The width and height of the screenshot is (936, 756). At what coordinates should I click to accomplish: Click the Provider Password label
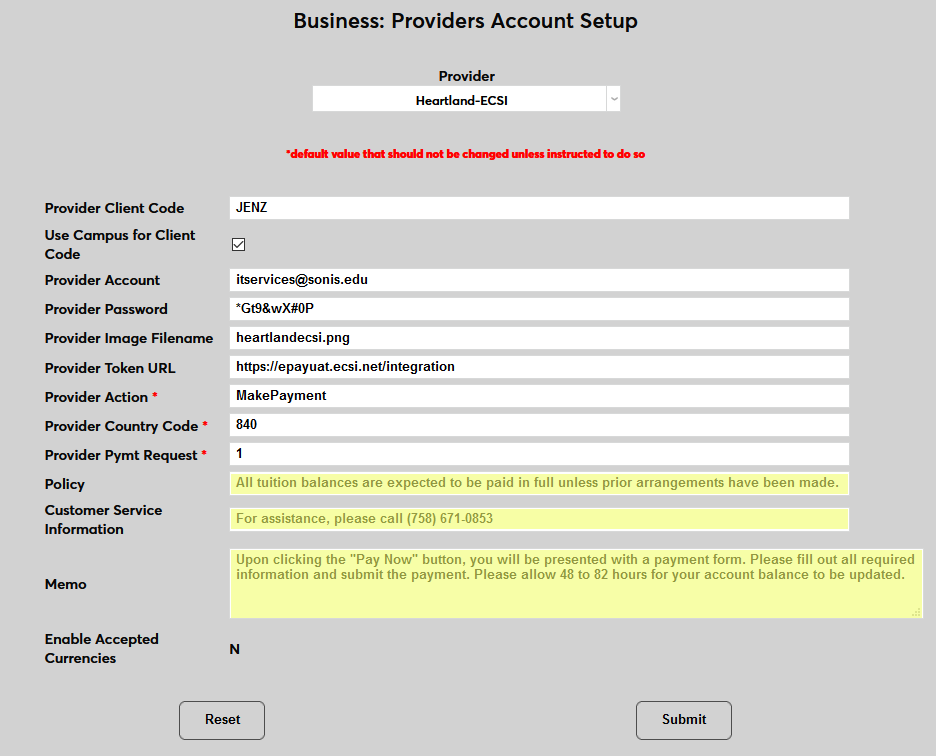pos(106,309)
